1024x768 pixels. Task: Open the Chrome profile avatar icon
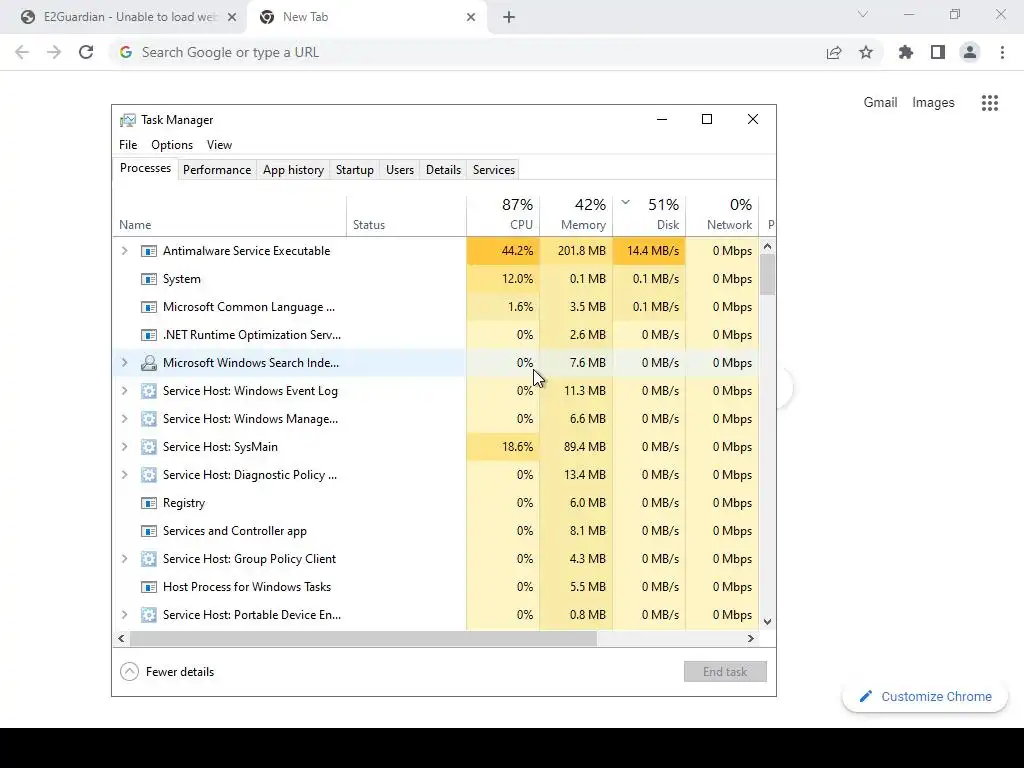tap(970, 52)
